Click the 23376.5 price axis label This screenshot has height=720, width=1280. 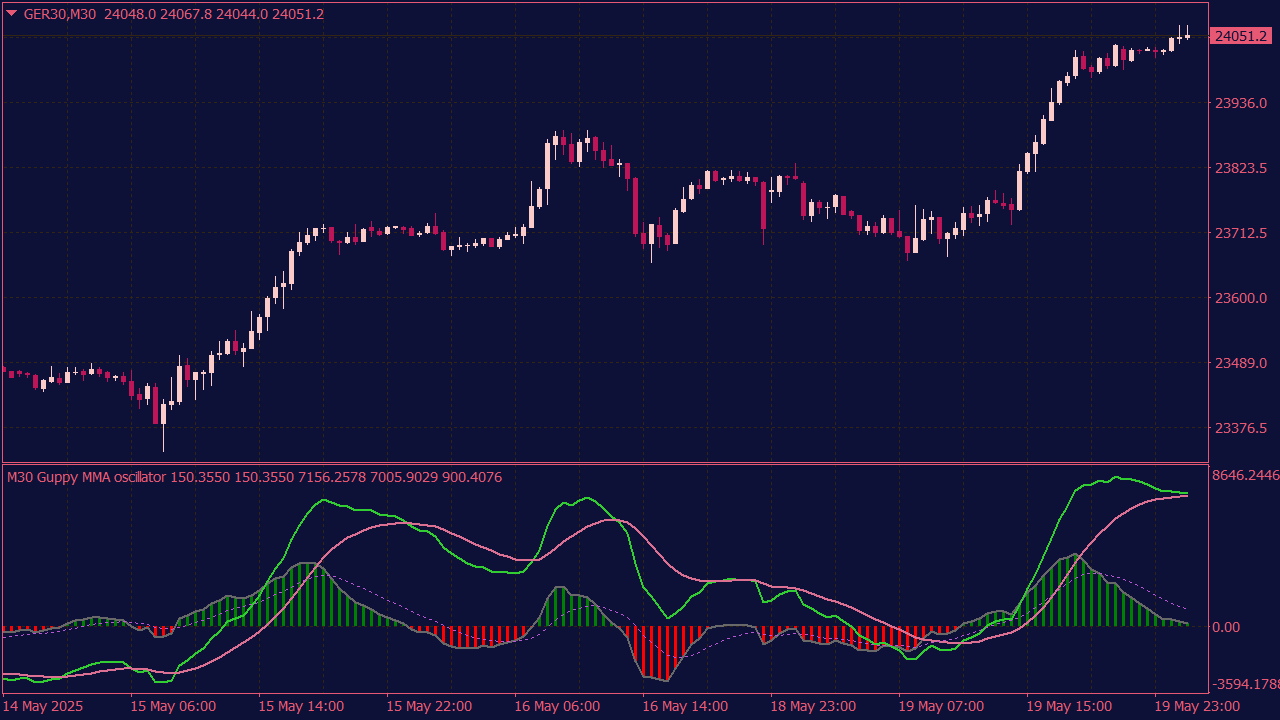(1240, 428)
